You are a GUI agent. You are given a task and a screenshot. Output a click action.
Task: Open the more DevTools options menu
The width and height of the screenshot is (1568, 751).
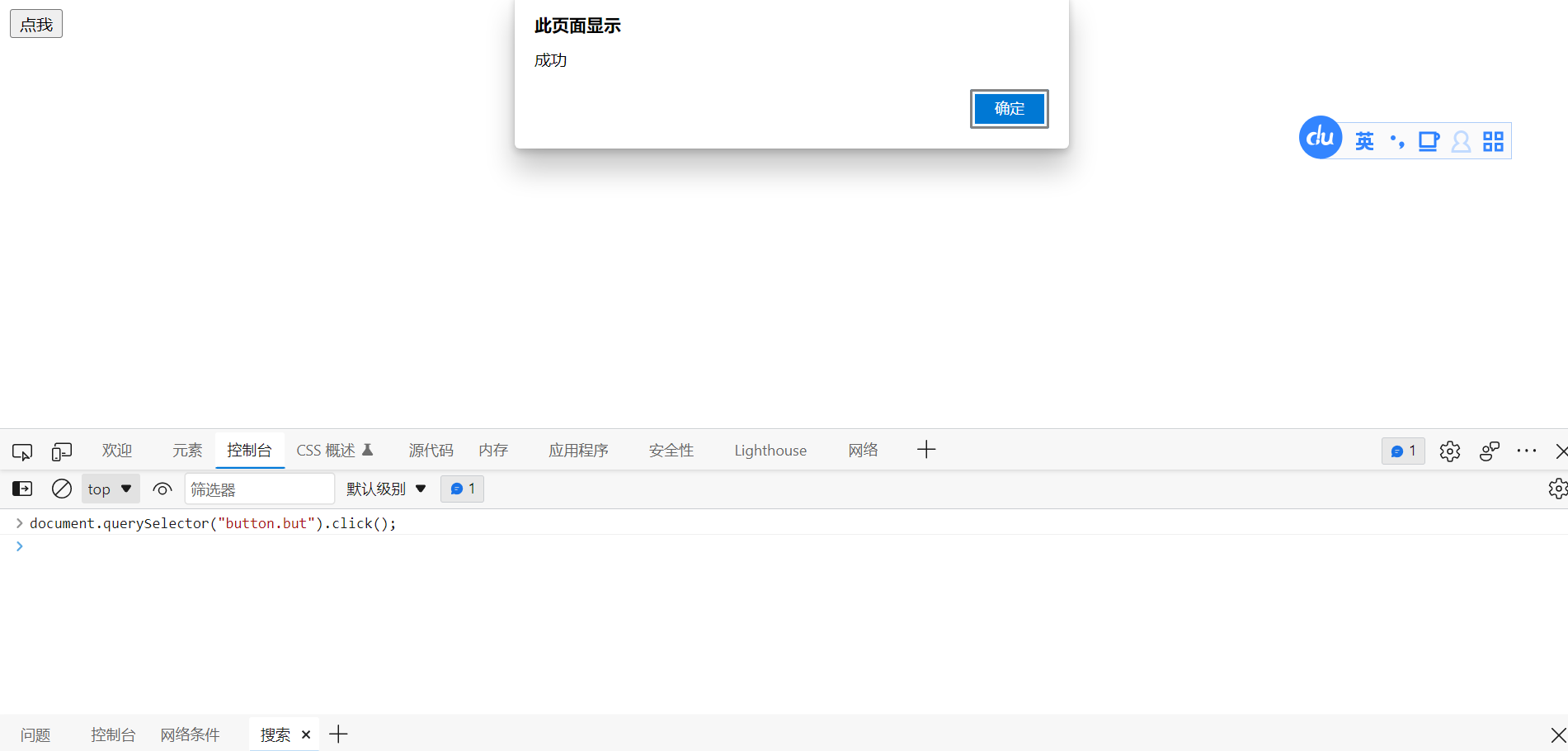click(x=1526, y=451)
